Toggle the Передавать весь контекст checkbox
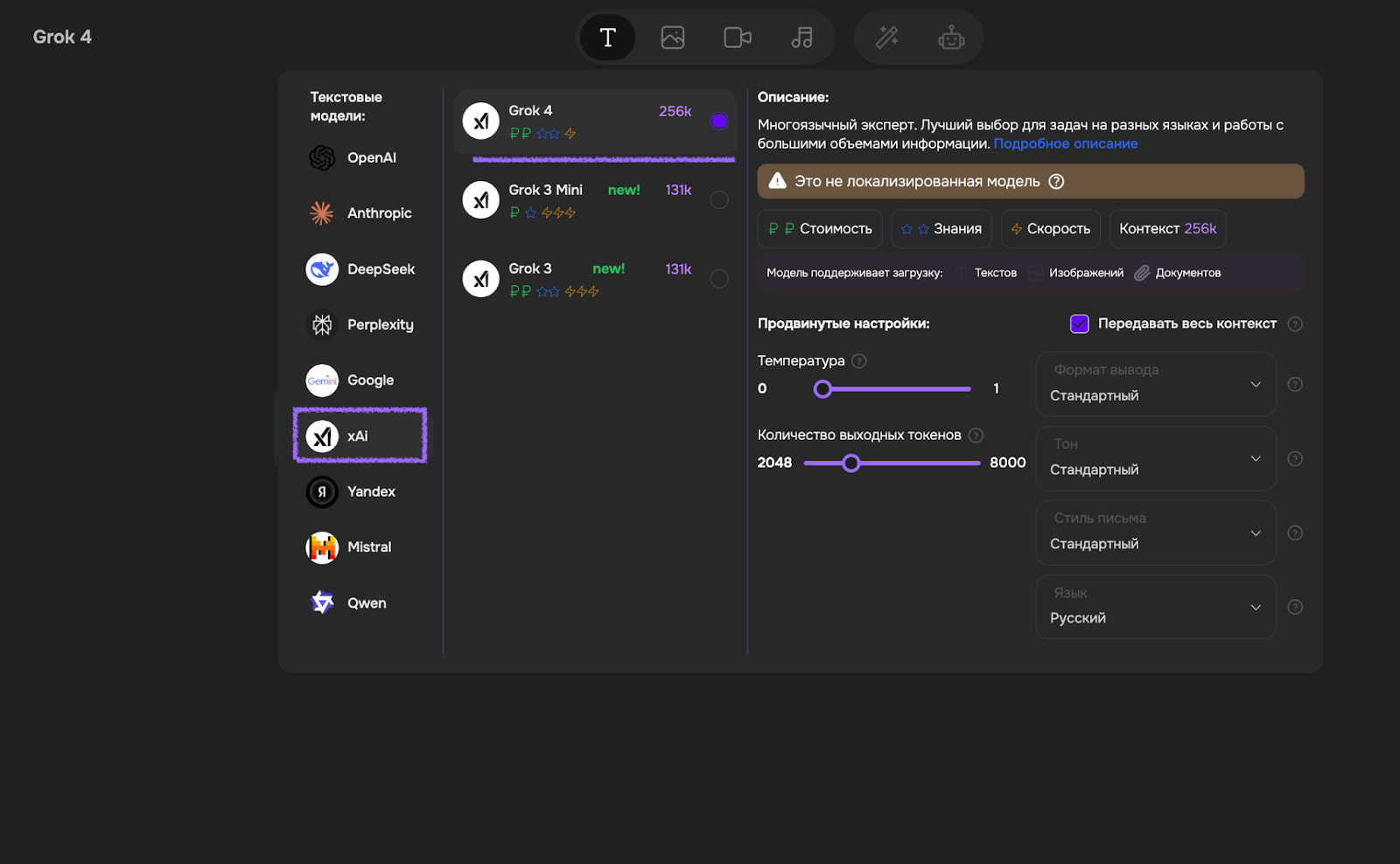 click(x=1080, y=324)
